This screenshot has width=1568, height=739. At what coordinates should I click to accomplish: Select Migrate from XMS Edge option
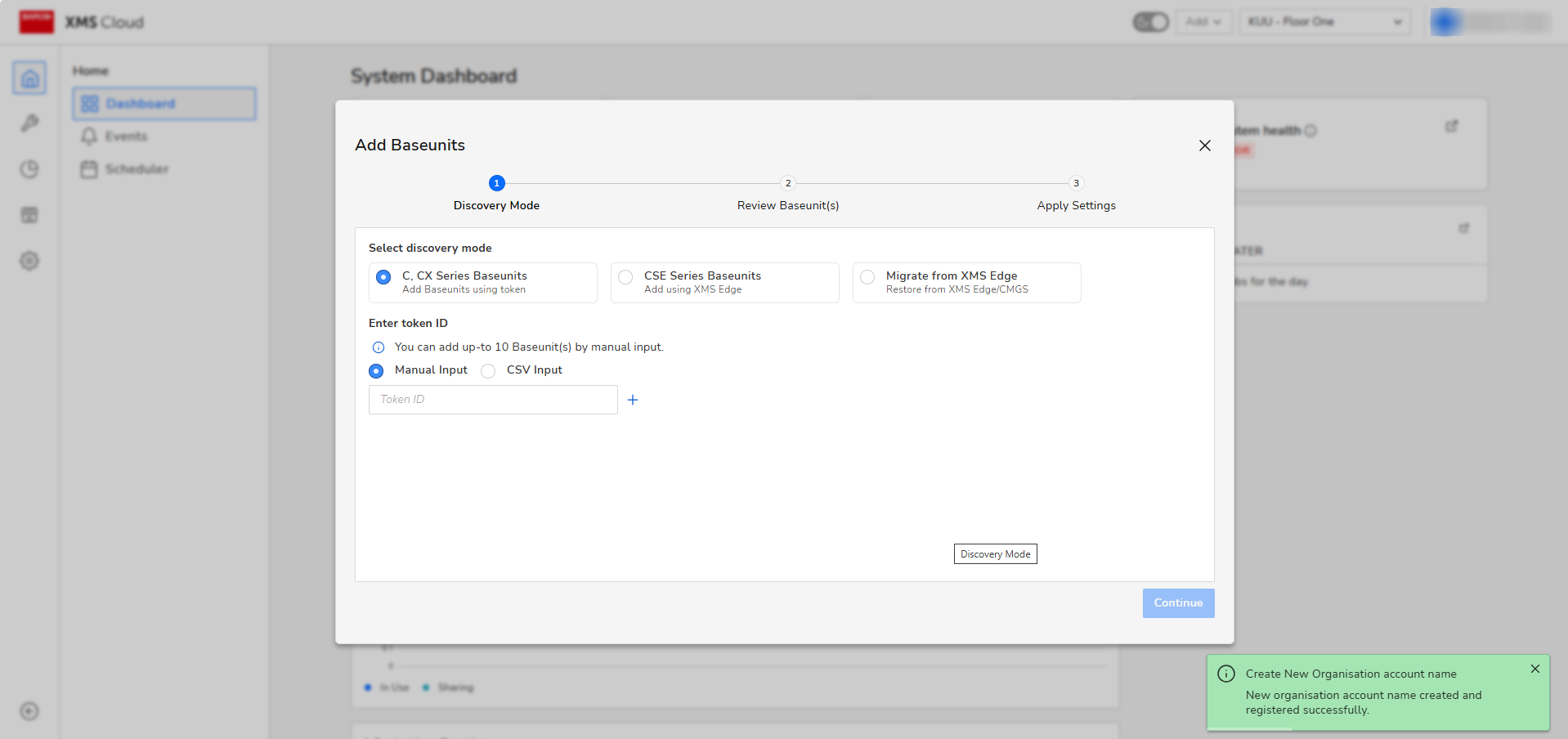pyautogui.click(x=867, y=277)
